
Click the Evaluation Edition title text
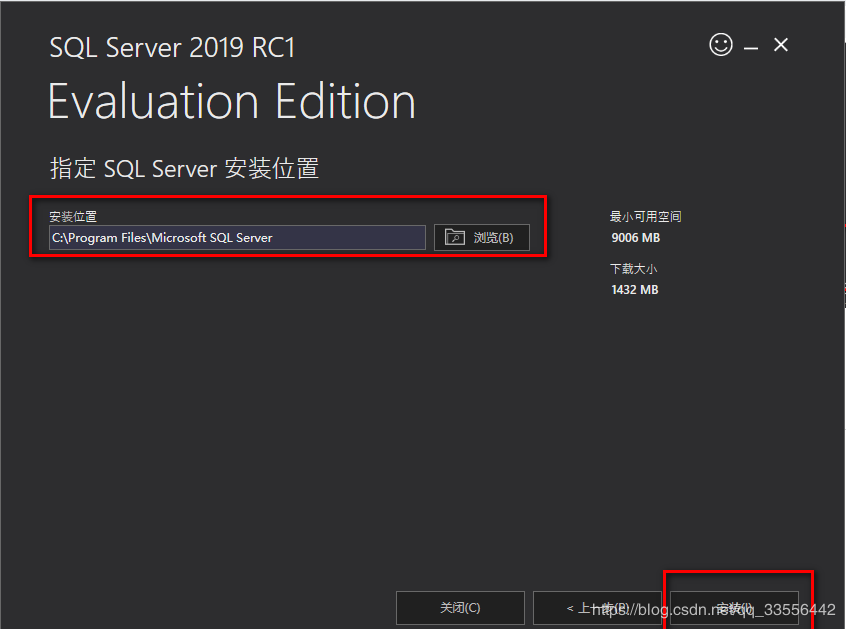click(232, 101)
